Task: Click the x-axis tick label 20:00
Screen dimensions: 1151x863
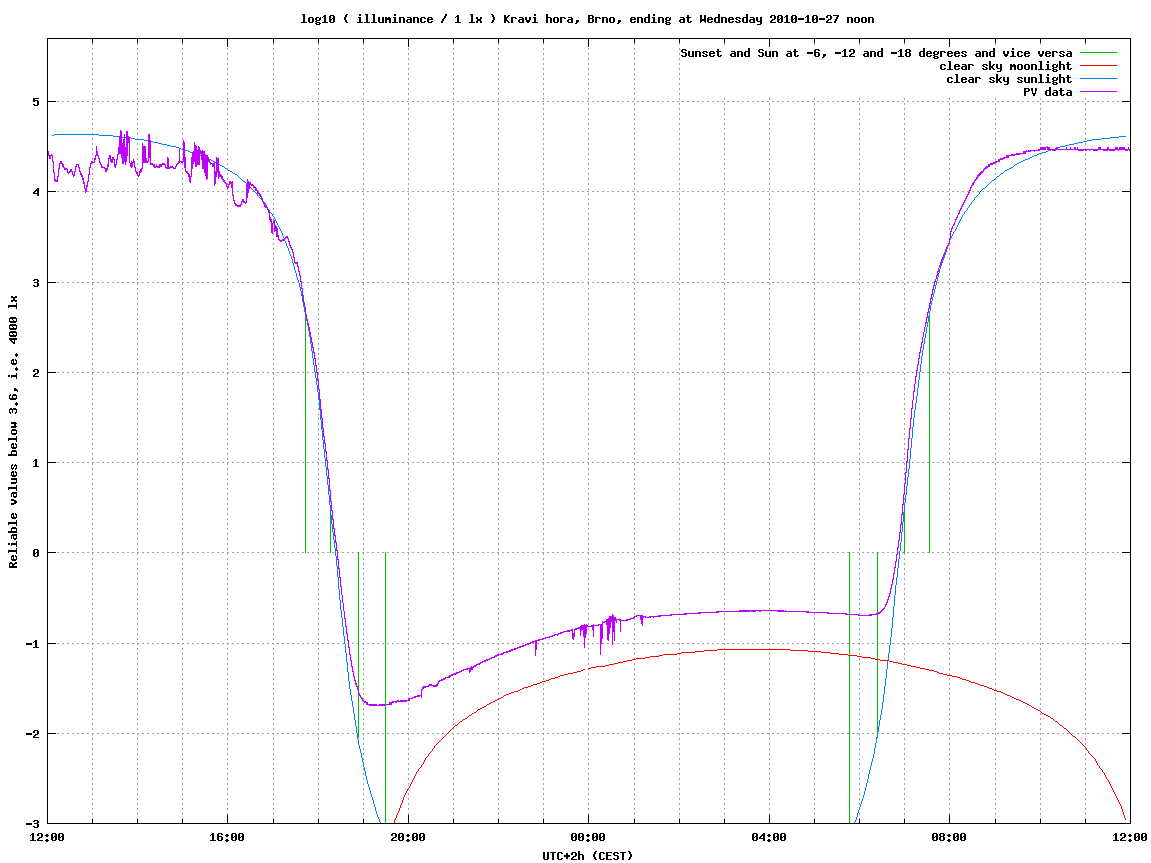Action: pos(408,837)
